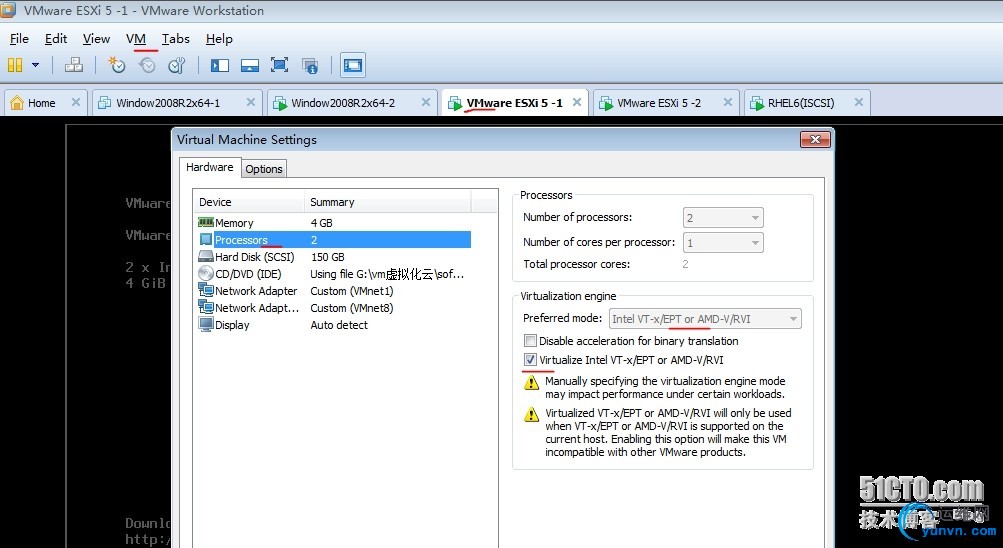Open the snapshot manager wrench-clock icon
The height and width of the screenshot is (548, 1003).
pos(177,65)
